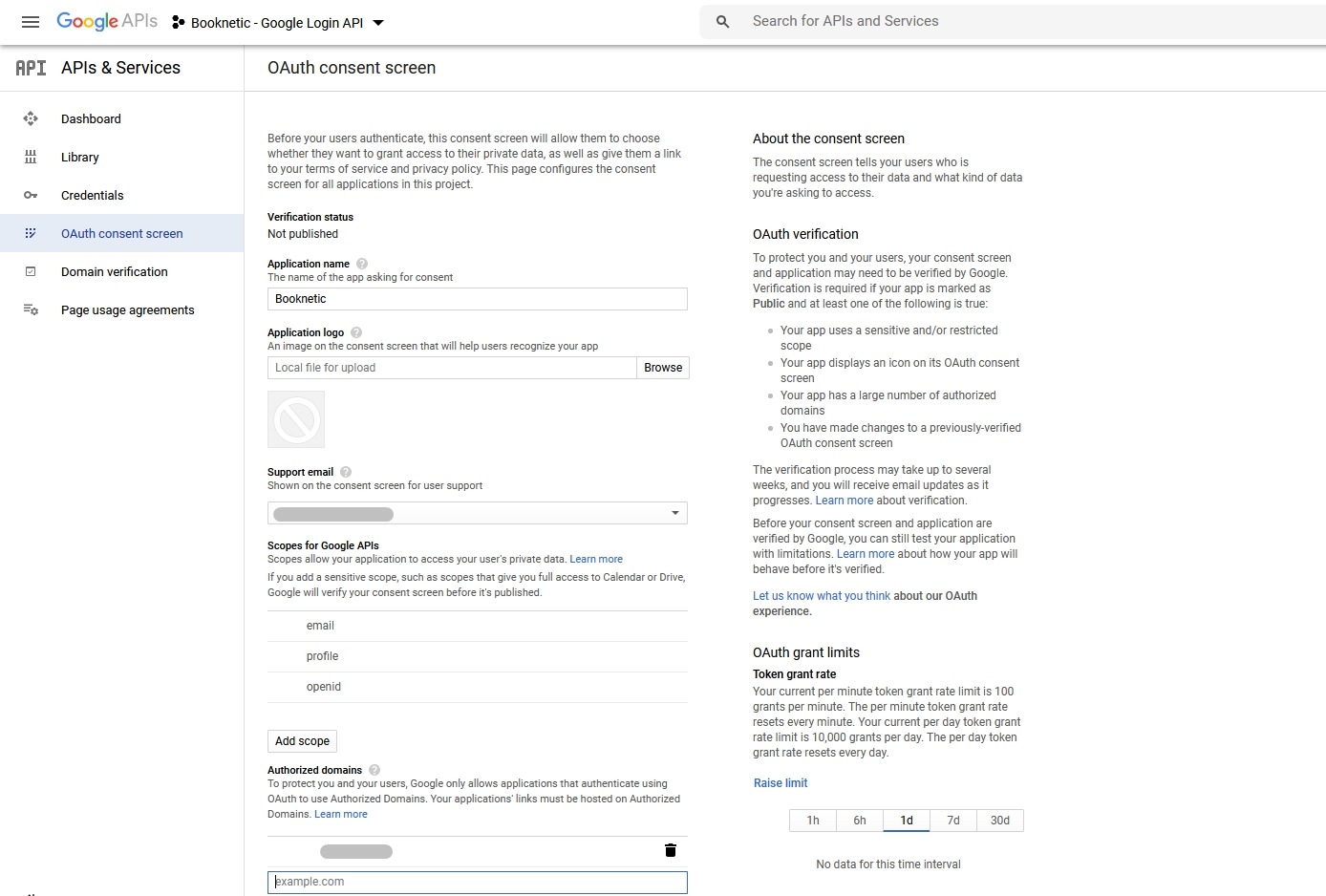1326x896 pixels.
Task: Focus the example.com domain input field
Action: 477,882
